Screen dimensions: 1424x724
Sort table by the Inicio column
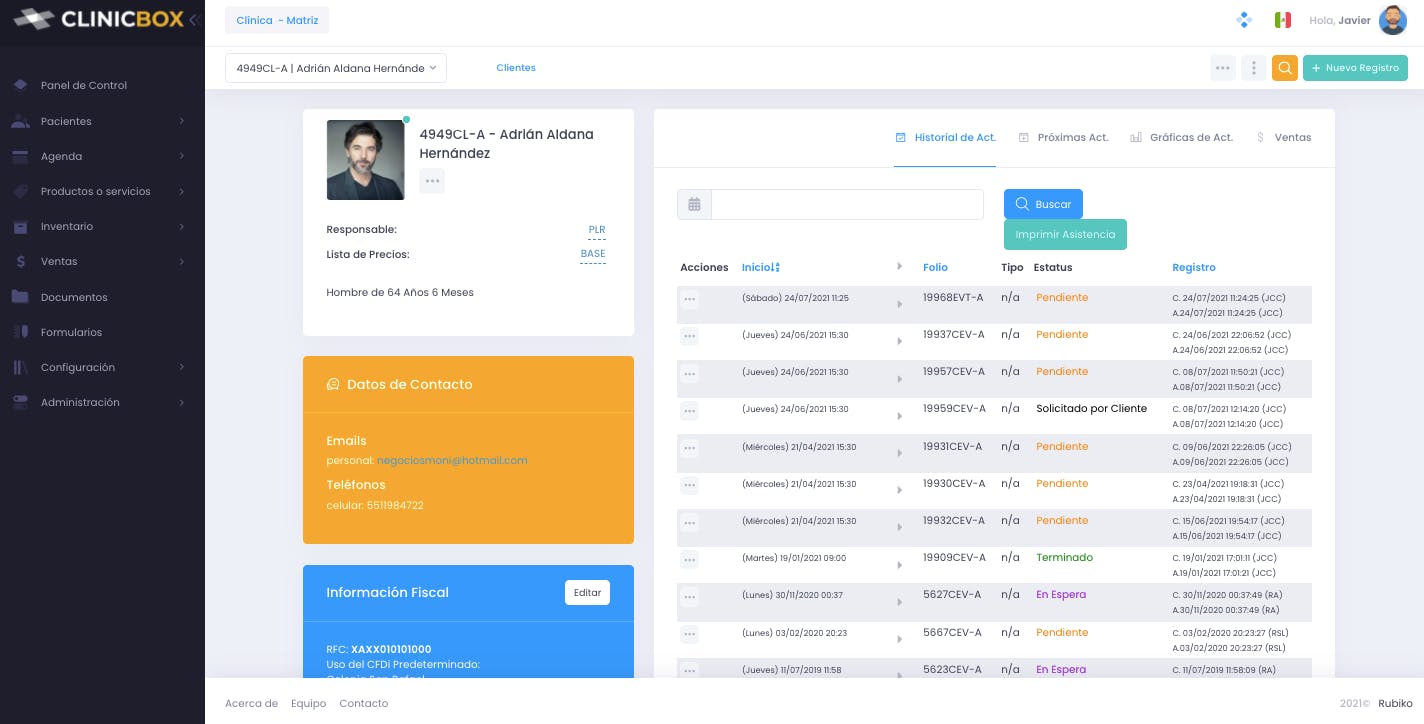[760, 267]
